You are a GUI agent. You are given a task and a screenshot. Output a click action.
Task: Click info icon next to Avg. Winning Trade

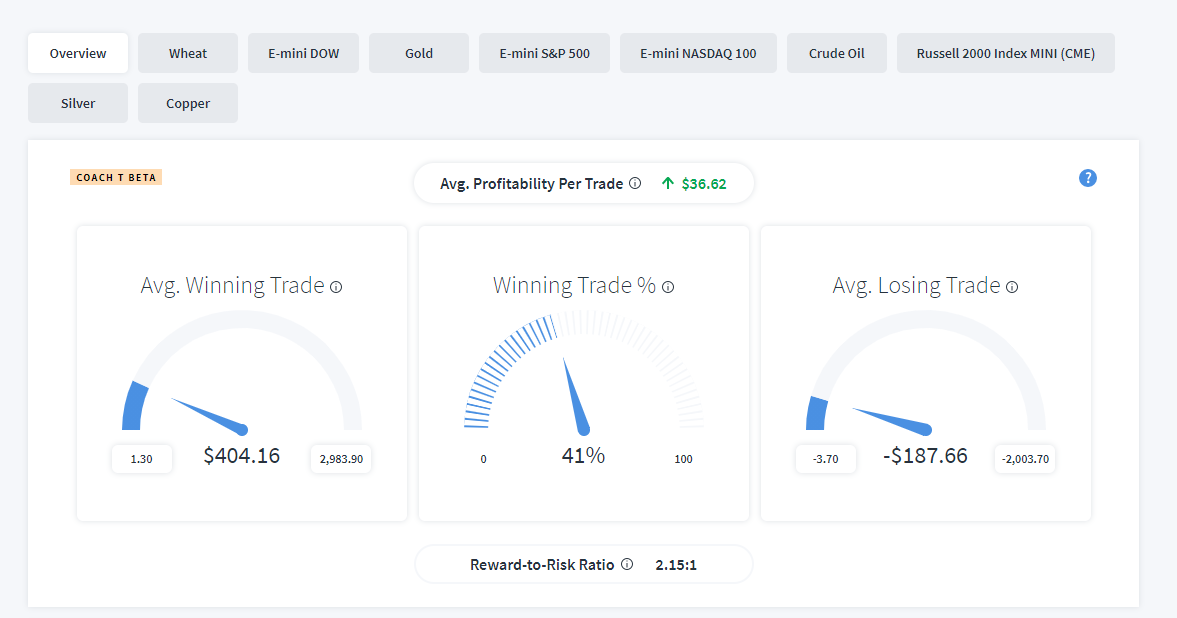click(336, 287)
